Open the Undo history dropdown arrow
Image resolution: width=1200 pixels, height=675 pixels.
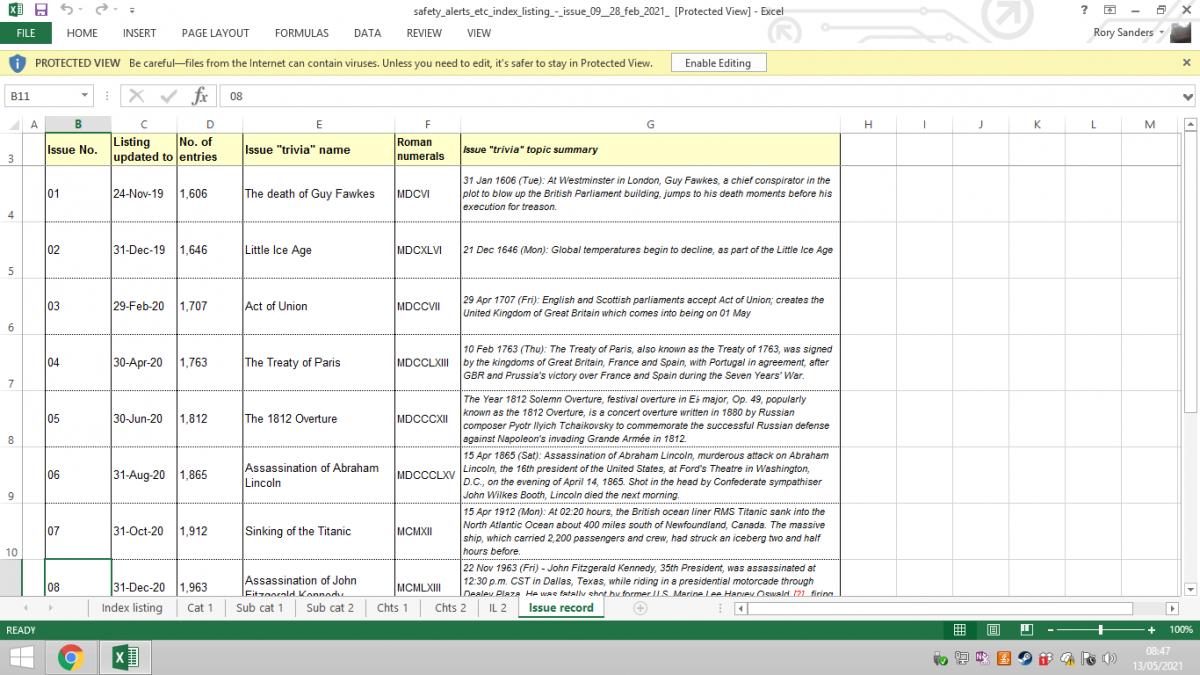coord(80,11)
